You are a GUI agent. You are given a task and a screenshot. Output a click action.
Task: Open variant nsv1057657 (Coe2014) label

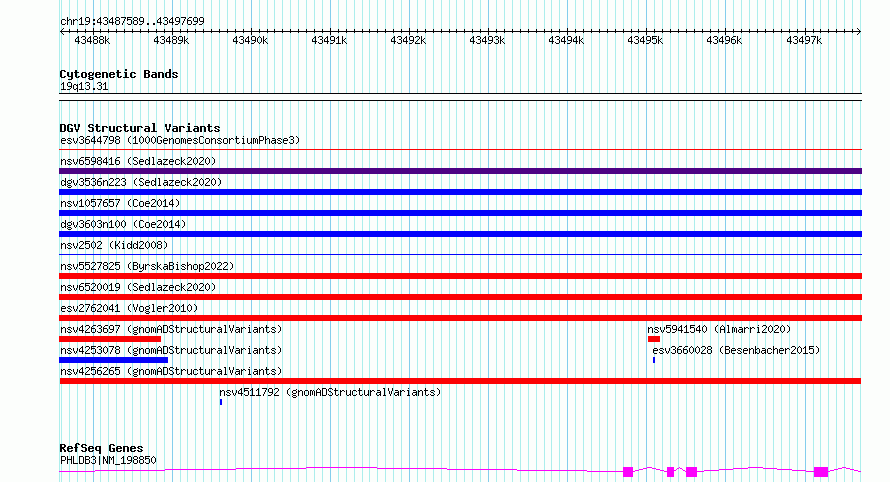click(x=120, y=203)
